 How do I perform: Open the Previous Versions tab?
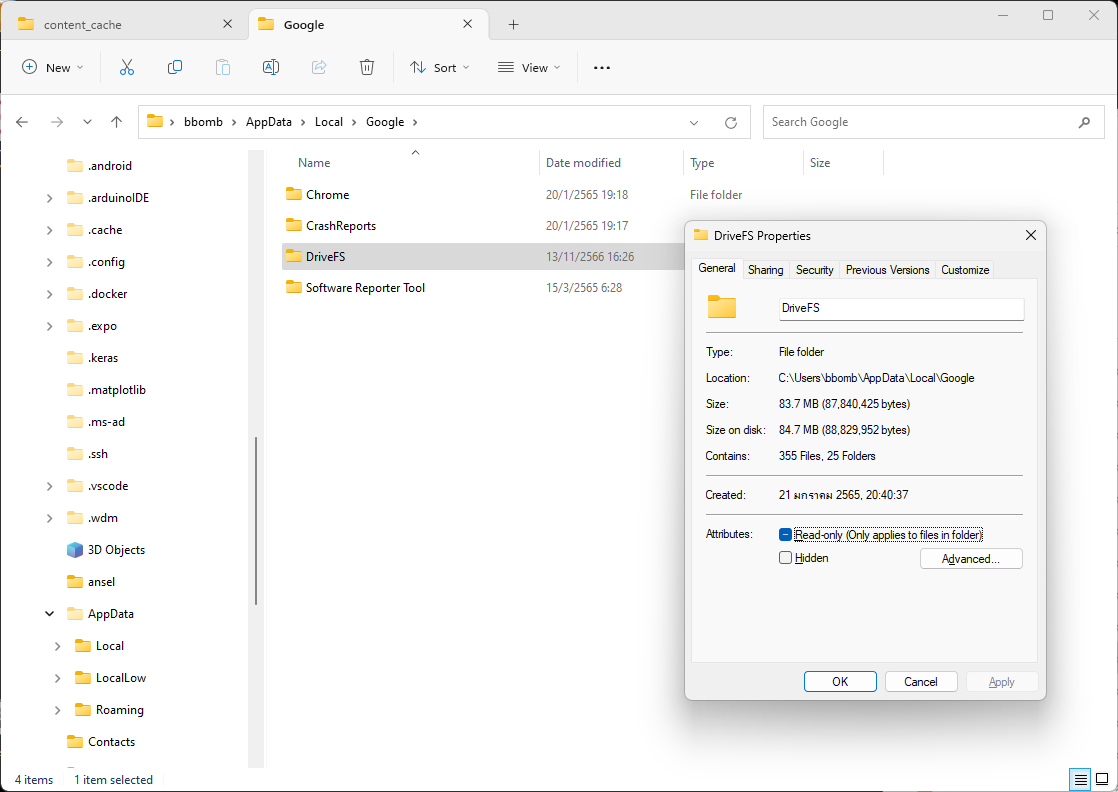tap(887, 269)
